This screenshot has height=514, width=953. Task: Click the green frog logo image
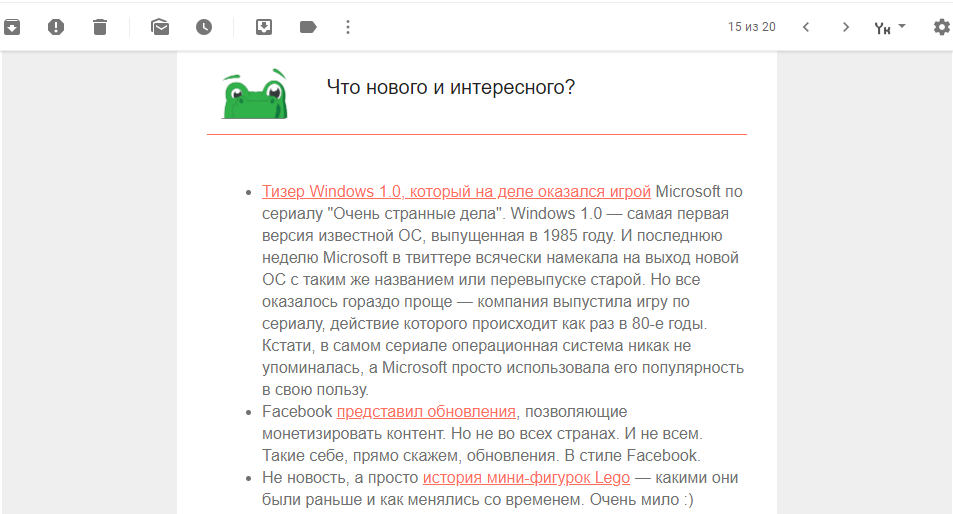(x=254, y=94)
